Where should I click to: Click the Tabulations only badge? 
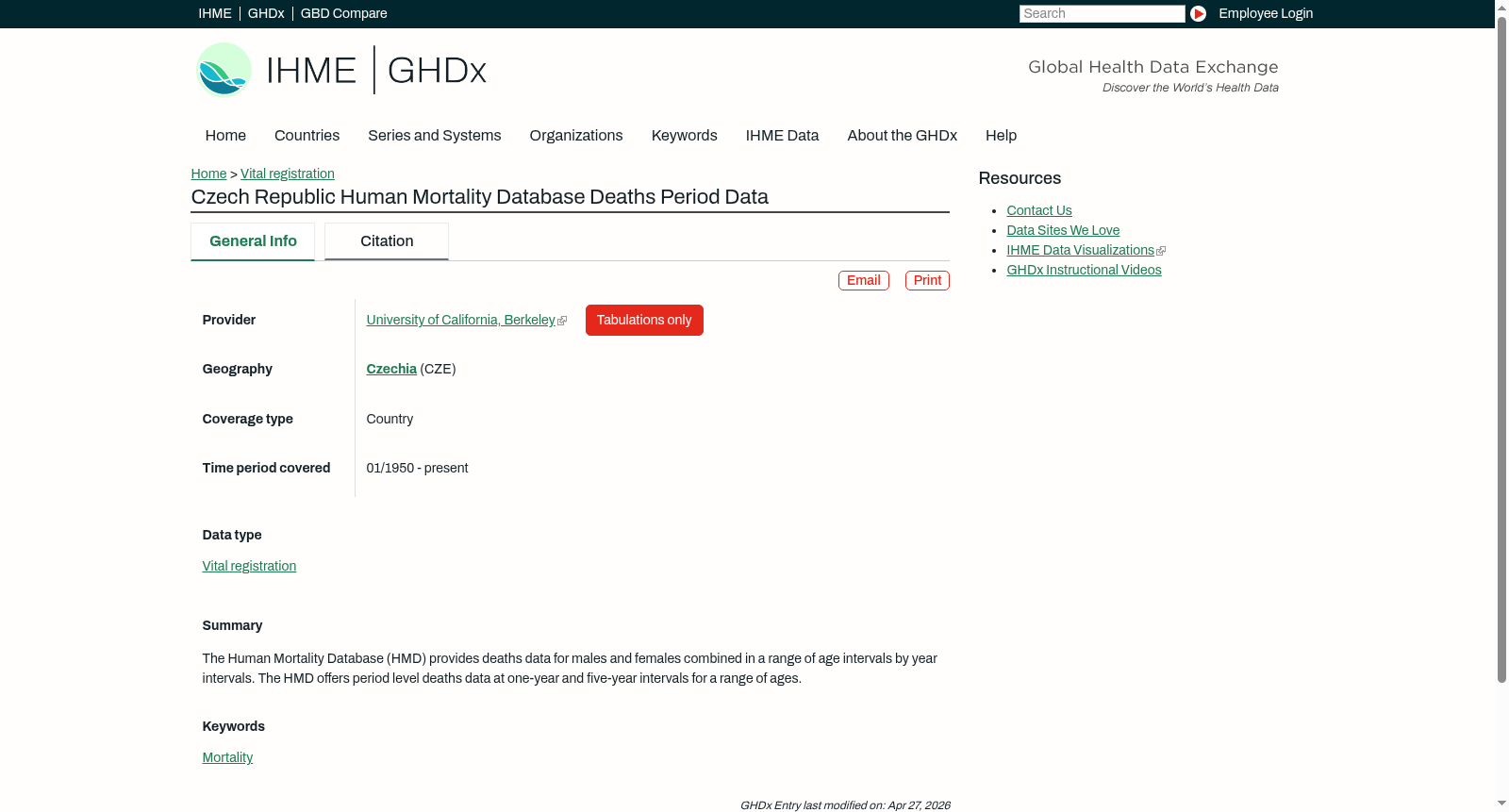click(x=644, y=320)
